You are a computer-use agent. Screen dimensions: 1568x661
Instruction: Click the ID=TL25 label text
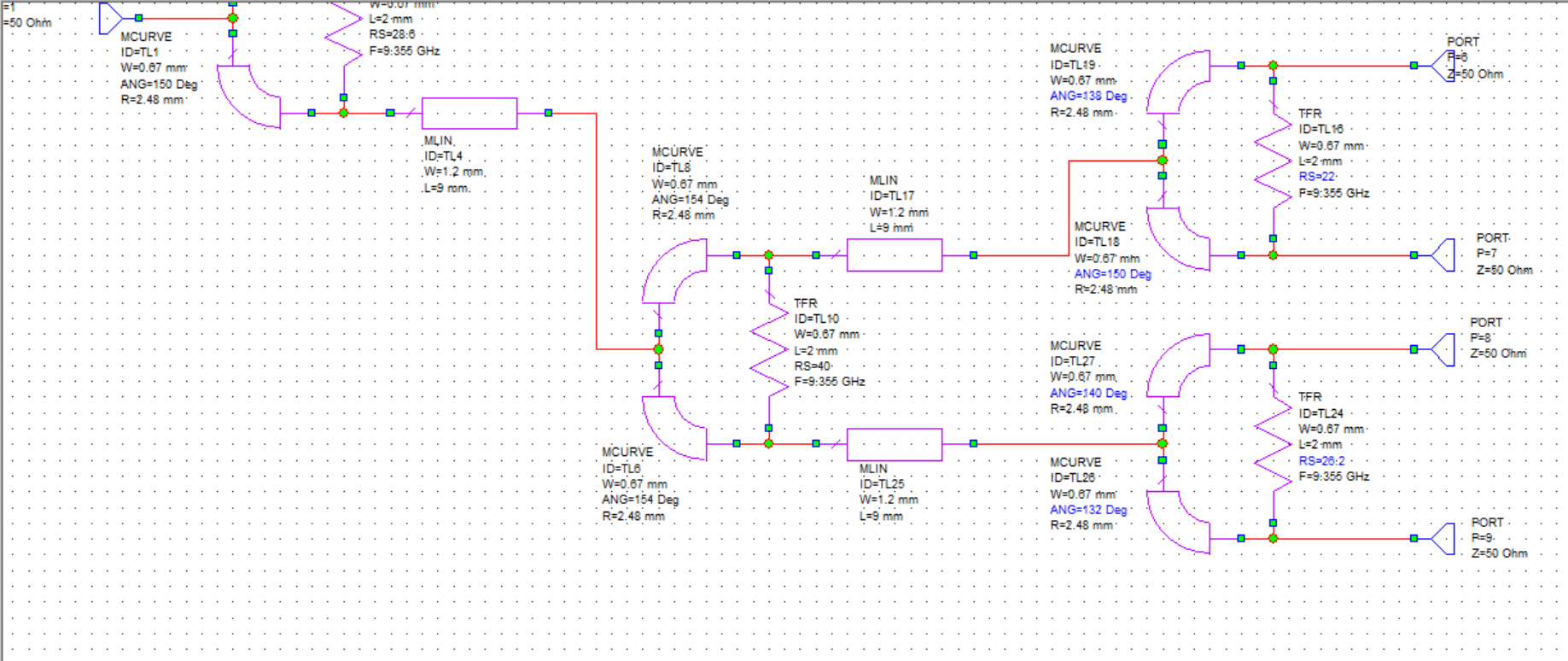coord(882,483)
